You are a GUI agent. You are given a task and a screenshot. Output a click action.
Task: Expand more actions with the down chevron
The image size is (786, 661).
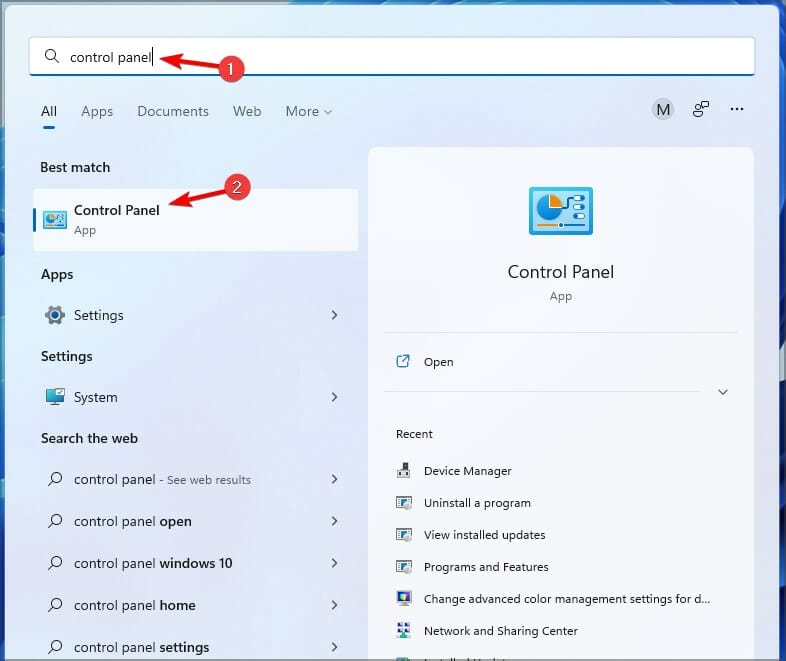[x=722, y=392]
